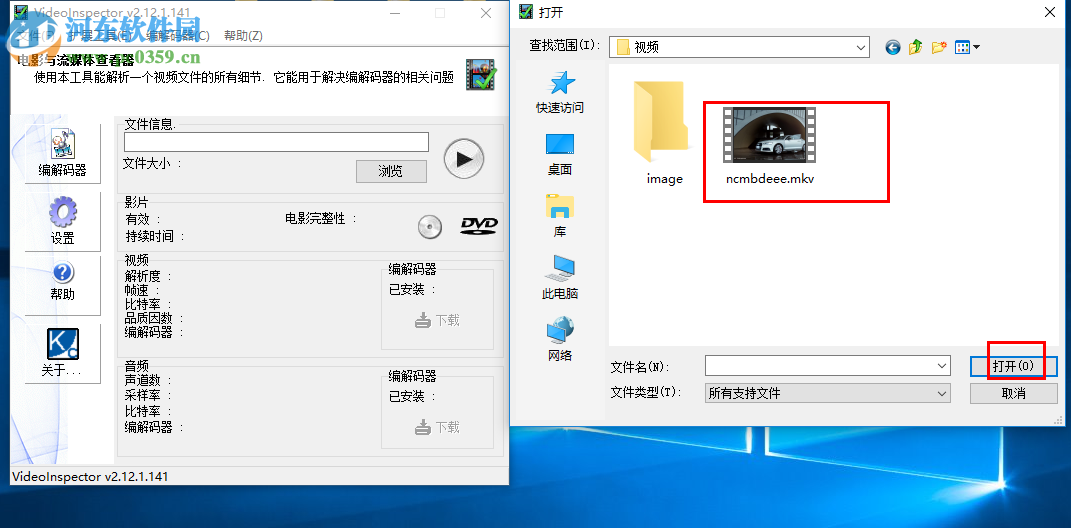Expand the 文件名 dropdown arrow

943,366
